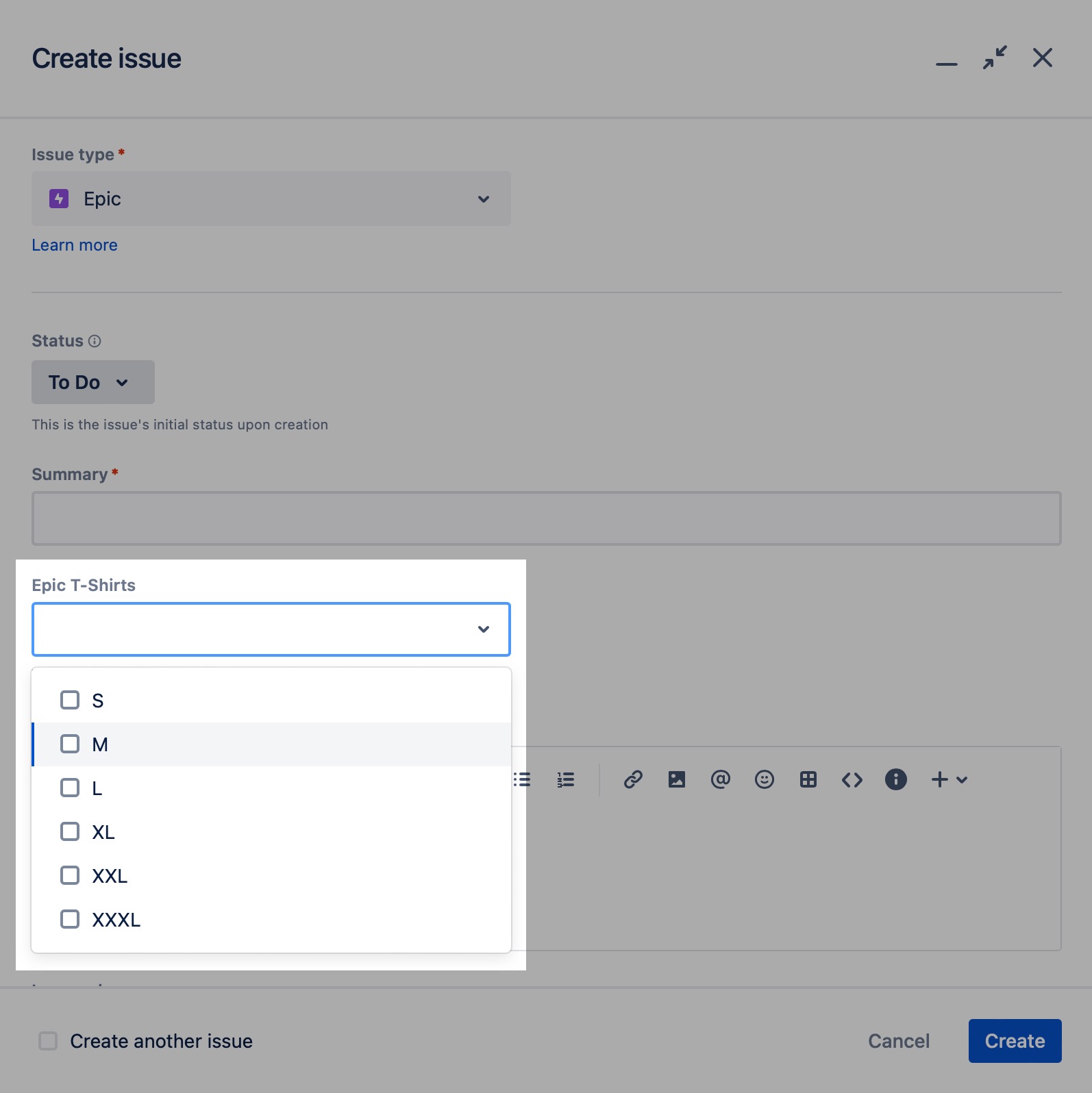The image size is (1092, 1093).
Task: Tick the XXXL checkbox option
Action: click(x=70, y=919)
